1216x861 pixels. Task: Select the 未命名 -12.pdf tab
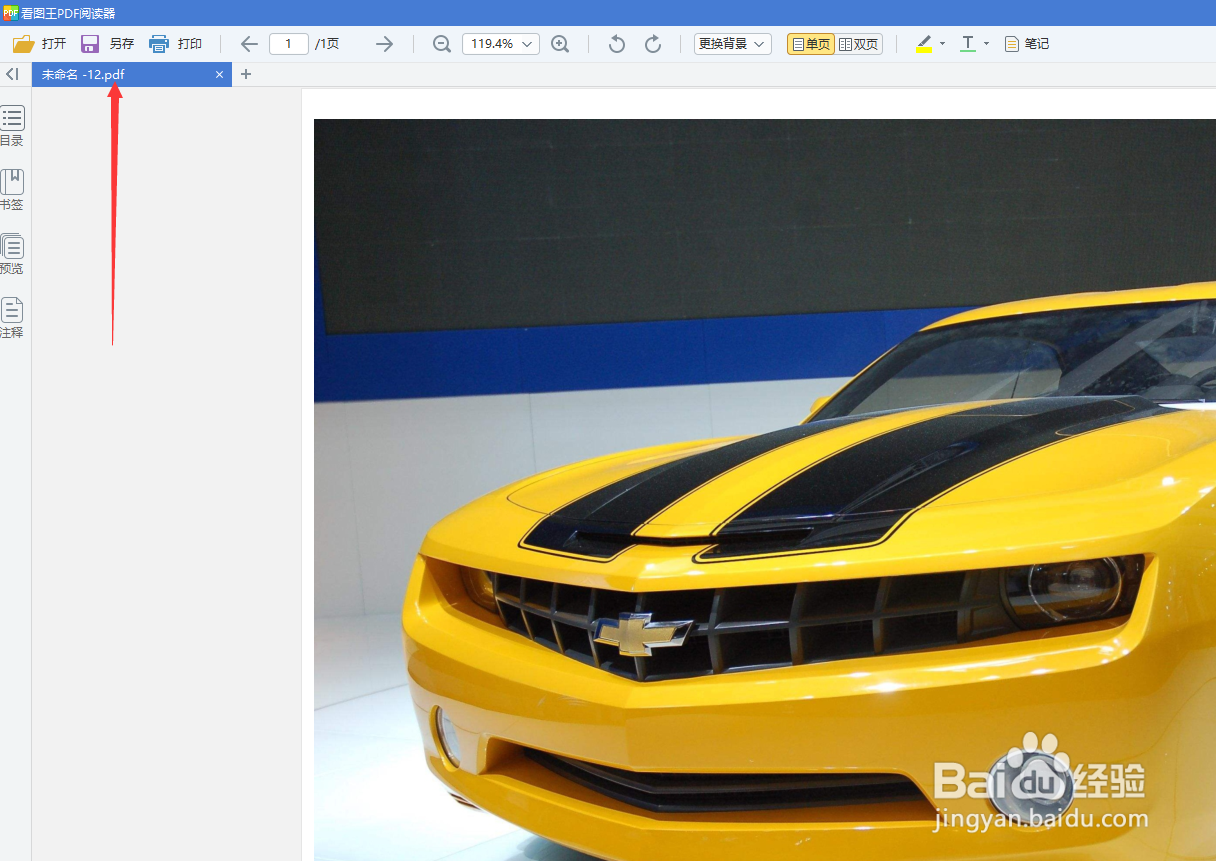click(x=132, y=75)
